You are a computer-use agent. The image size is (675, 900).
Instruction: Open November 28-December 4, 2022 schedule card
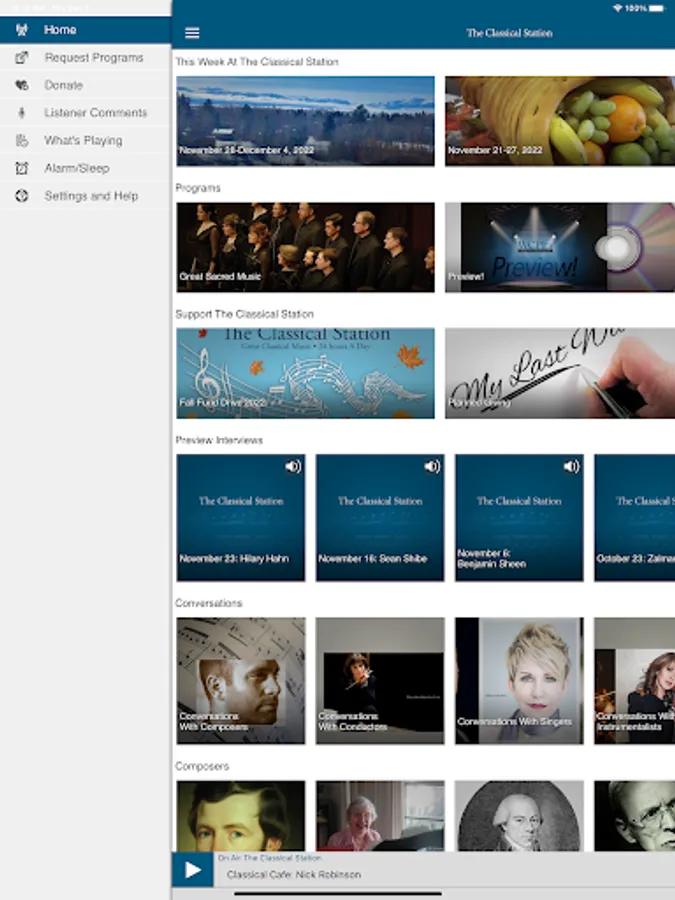pos(305,121)
